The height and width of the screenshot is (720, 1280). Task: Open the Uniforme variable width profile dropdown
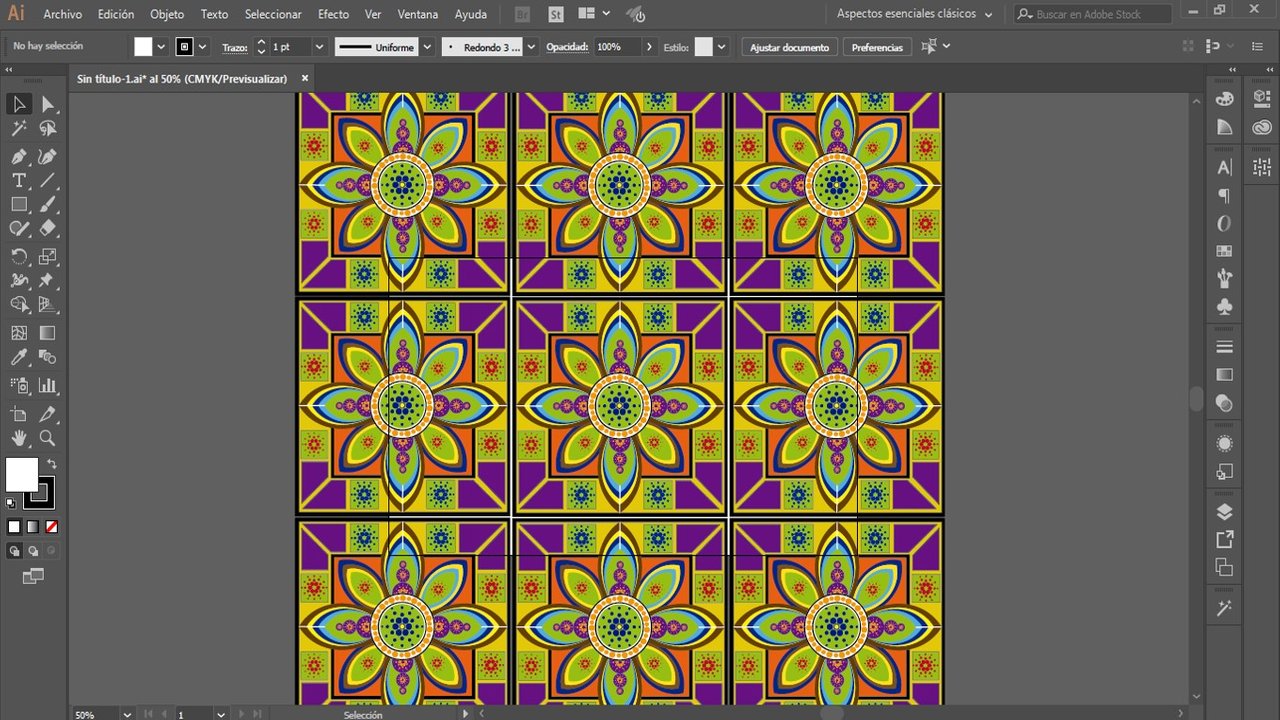pyautogui.click(x=427, y=47)
